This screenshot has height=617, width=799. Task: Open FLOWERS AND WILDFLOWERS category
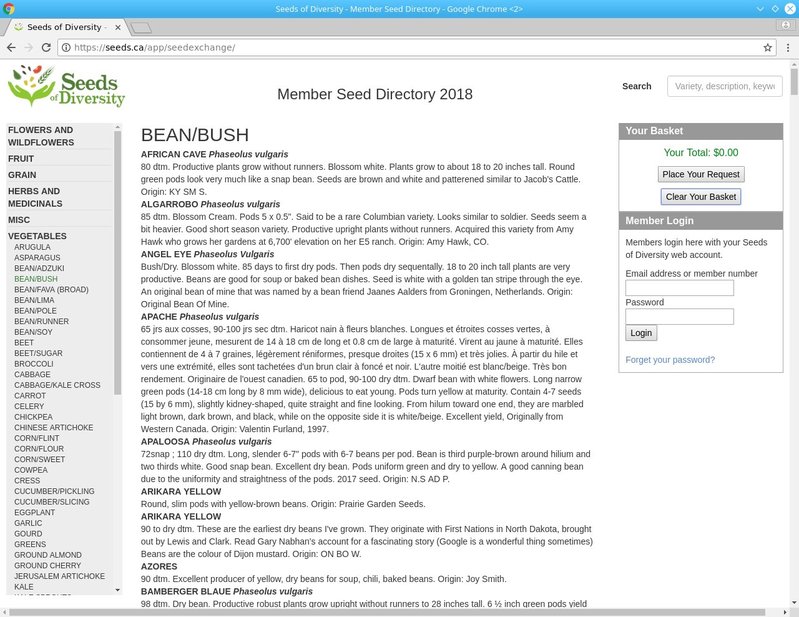click(x=41, y=136)
